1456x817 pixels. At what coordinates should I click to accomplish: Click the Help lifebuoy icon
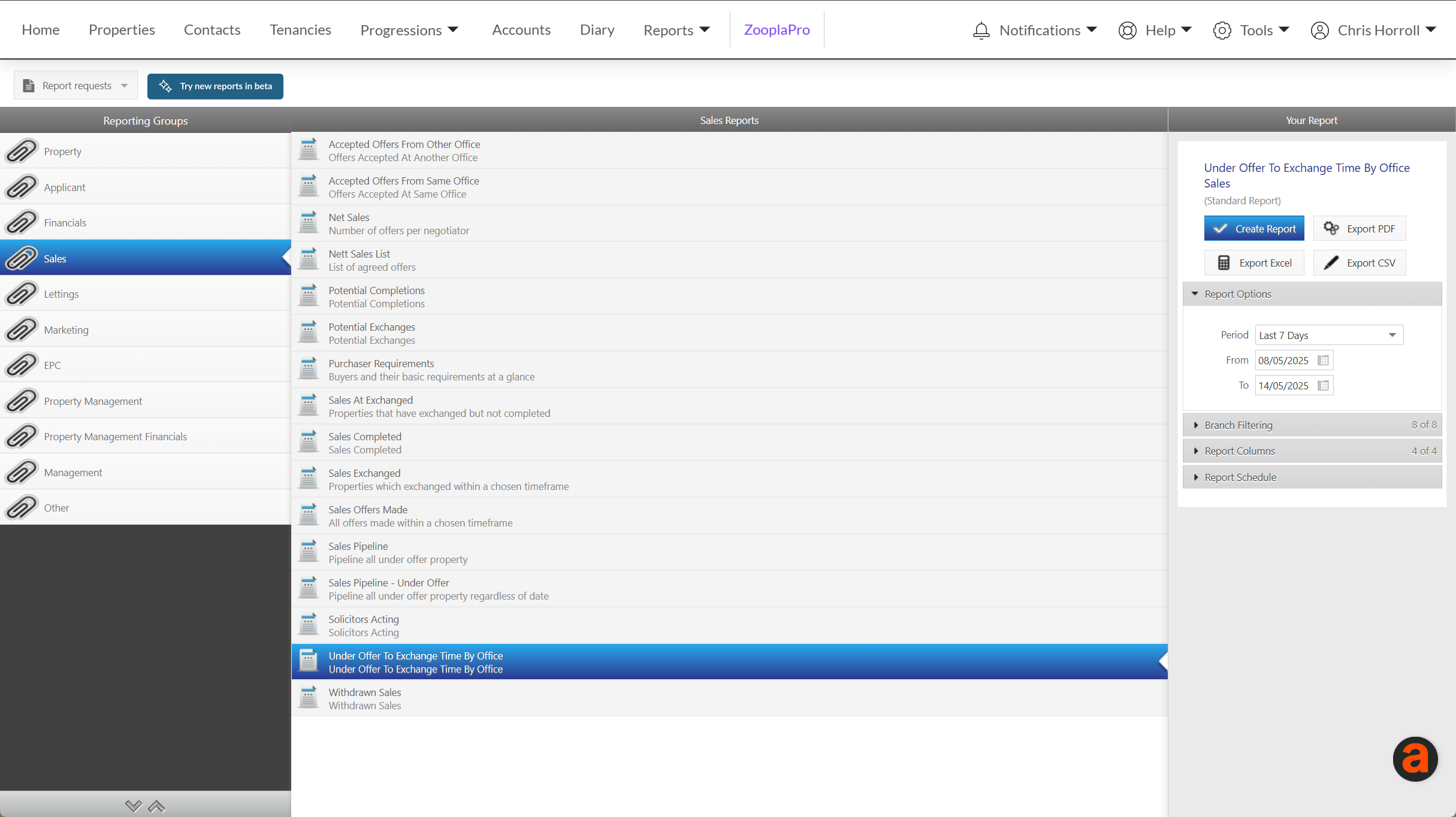(x=1127, y=31)
